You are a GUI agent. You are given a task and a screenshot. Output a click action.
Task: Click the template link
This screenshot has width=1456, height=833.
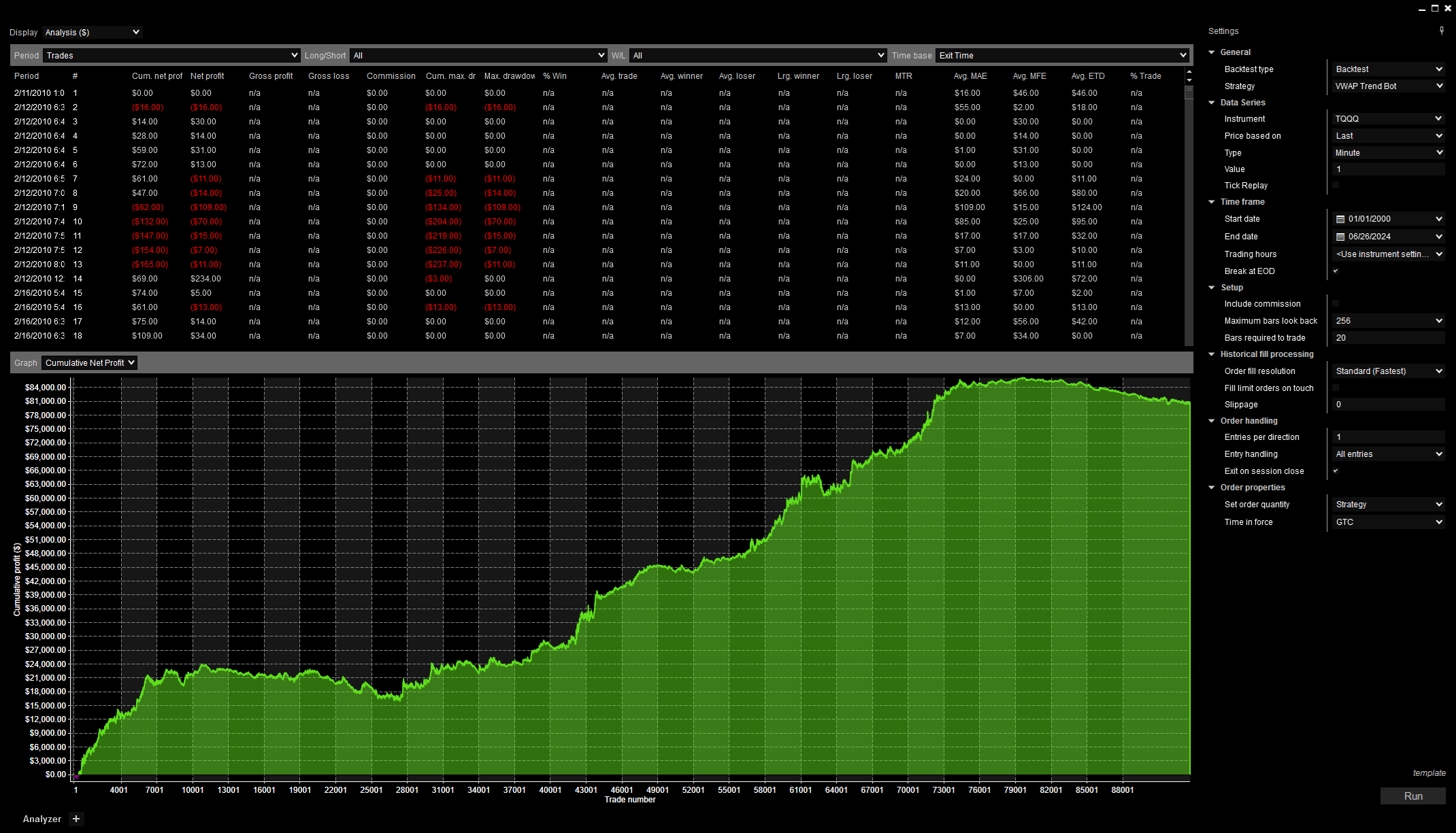click(1429, 773)
